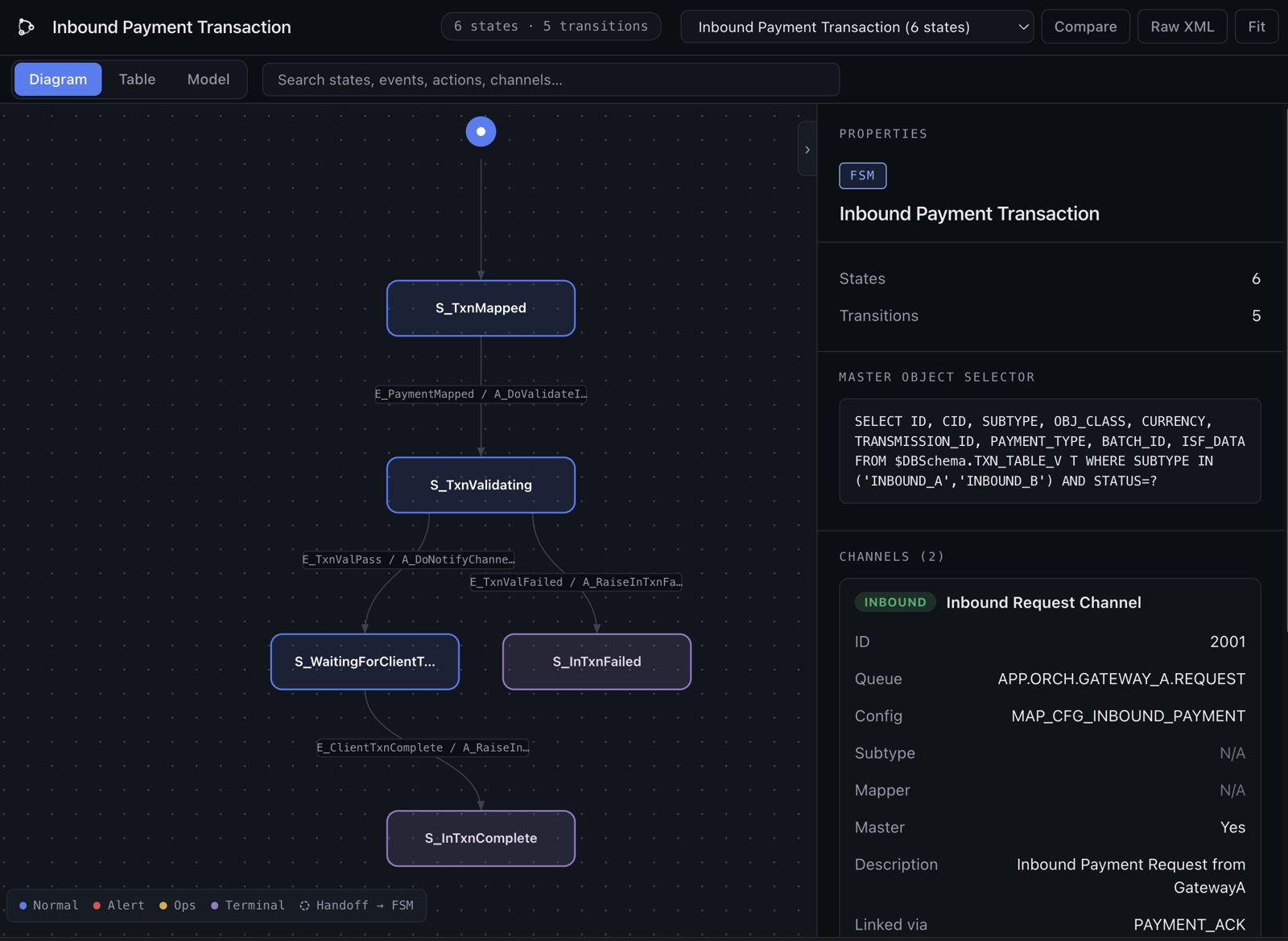Select the S_WaitingForClientT... state node

(x=365, y=662)
